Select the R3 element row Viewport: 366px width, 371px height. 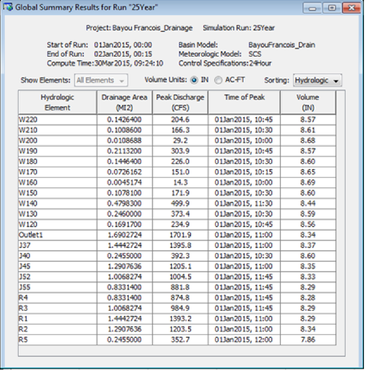[x=177, y=308]
